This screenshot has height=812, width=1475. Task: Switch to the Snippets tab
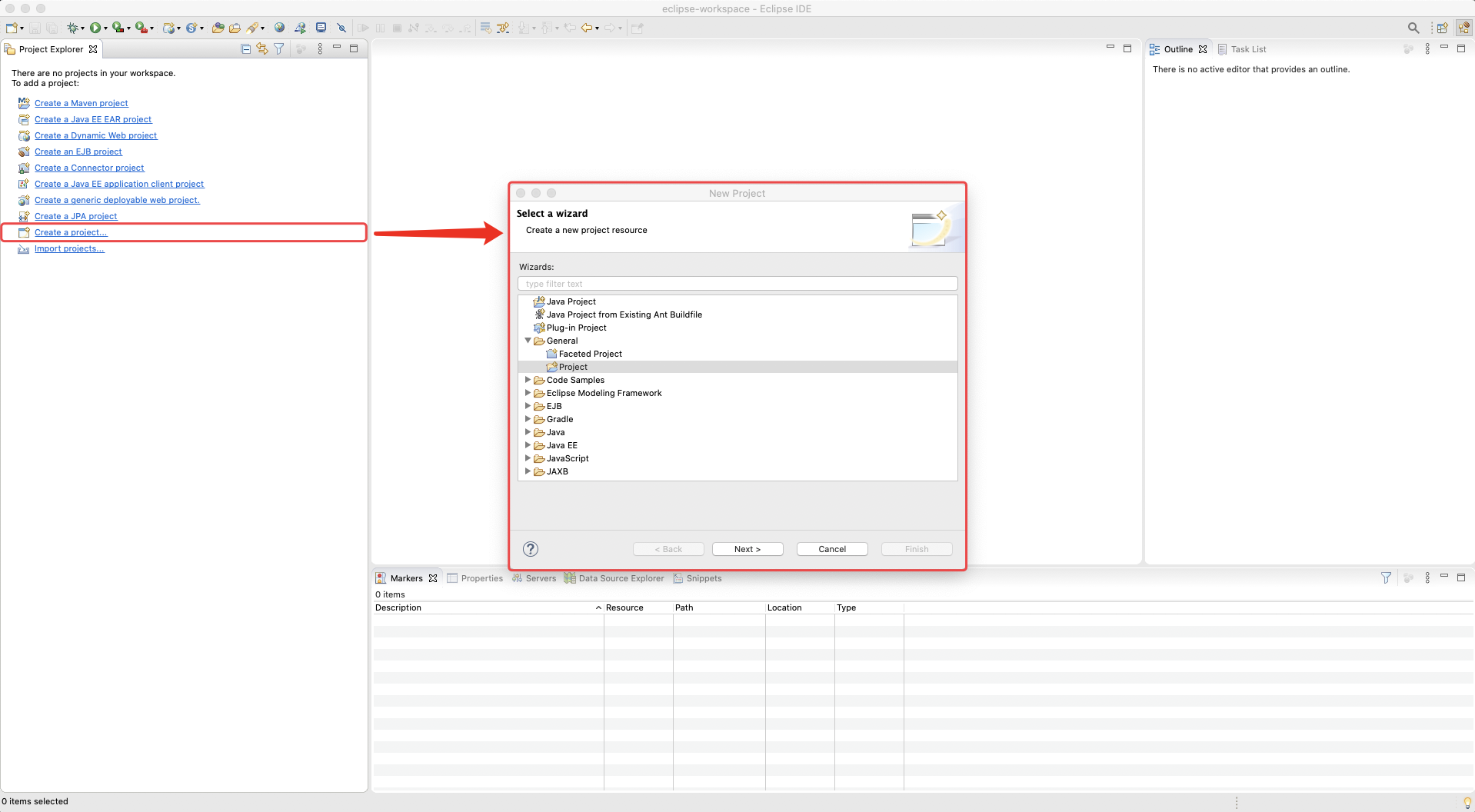[698, 578]
